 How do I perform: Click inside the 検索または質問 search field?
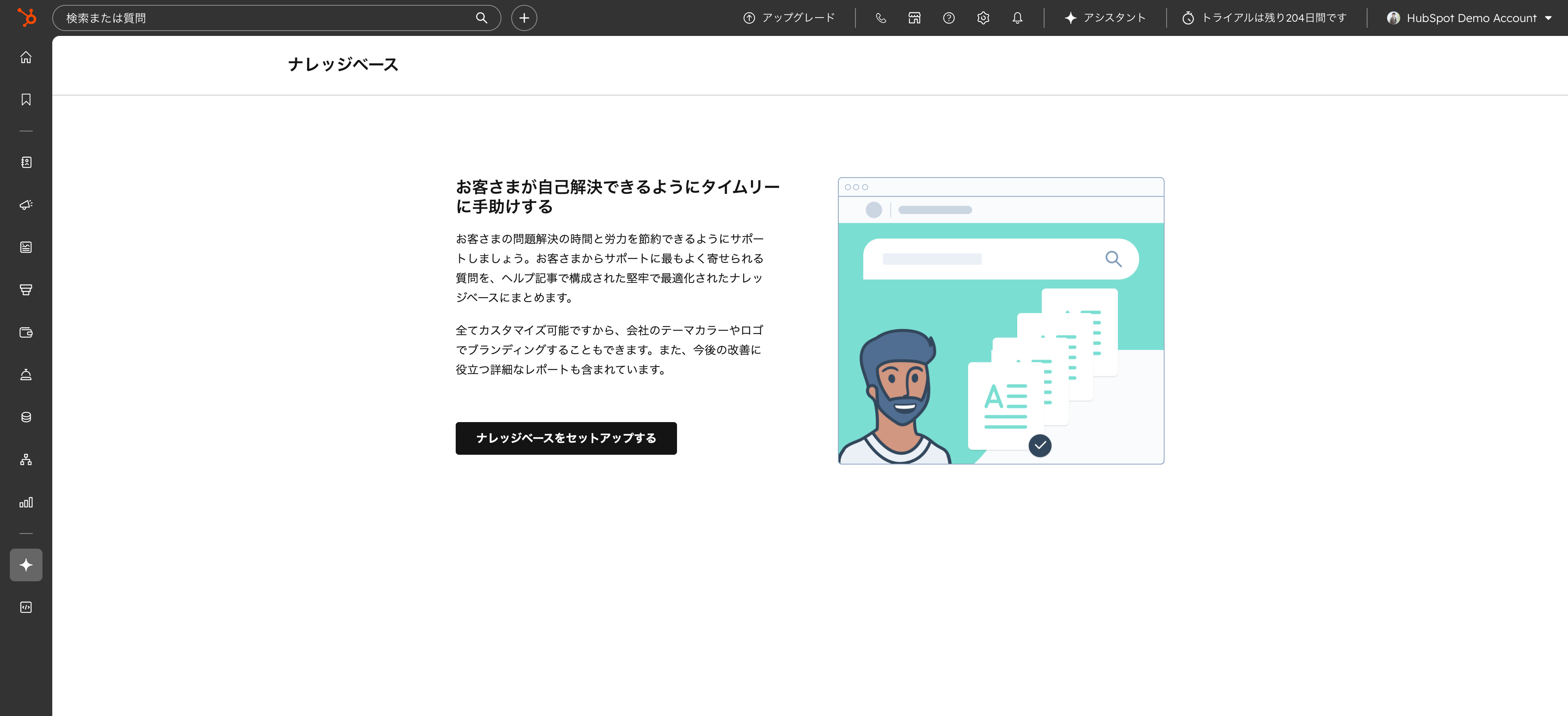[243, 18]
